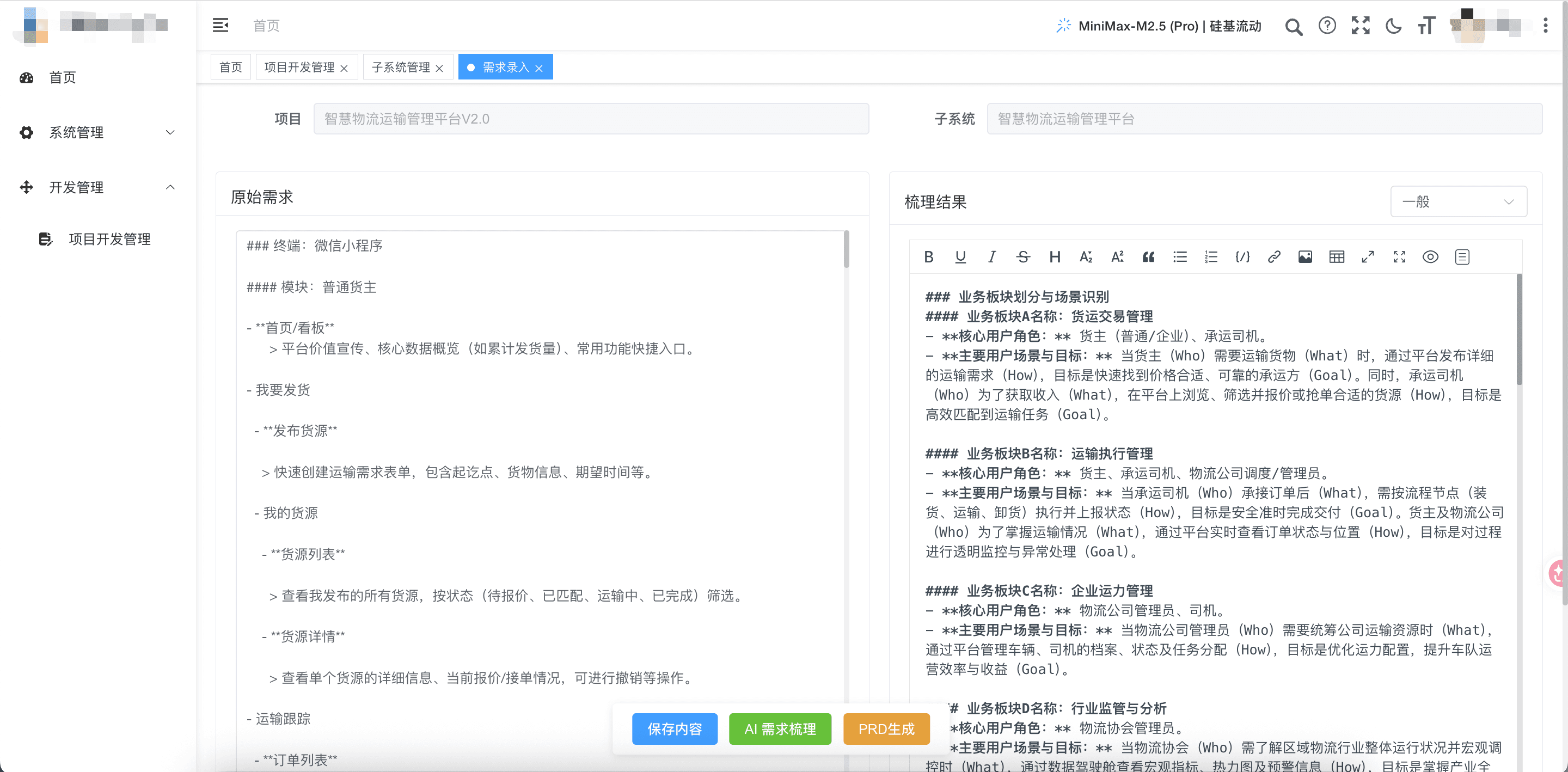Viewport: 1568px width, 772px height.
Task: Toggle editor fullscreen corners icon
Action: pyautogui.click(x=1399, y=257)
